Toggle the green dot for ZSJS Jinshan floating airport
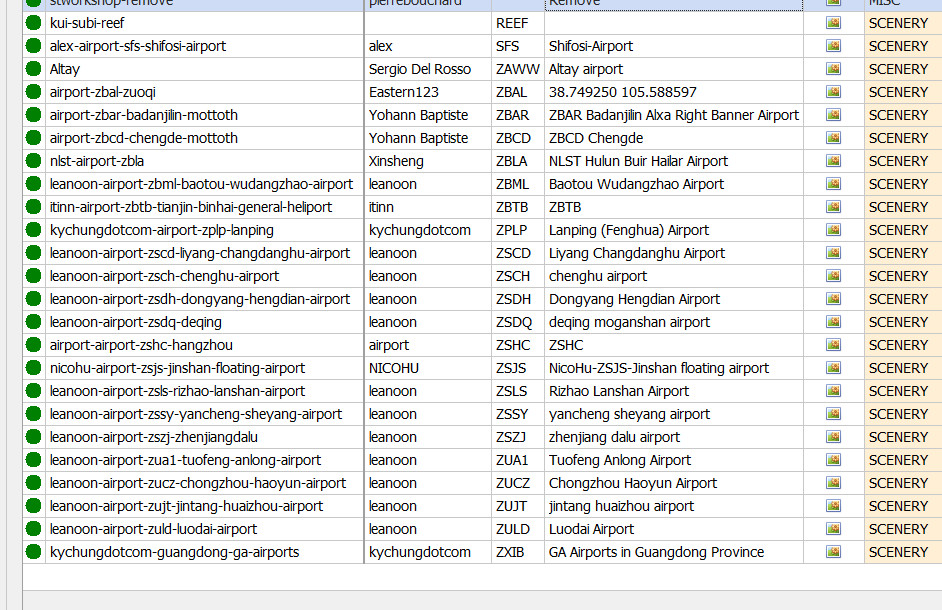Image resolution: width=942 pixels, height=610 pixels. click(34, 368)
